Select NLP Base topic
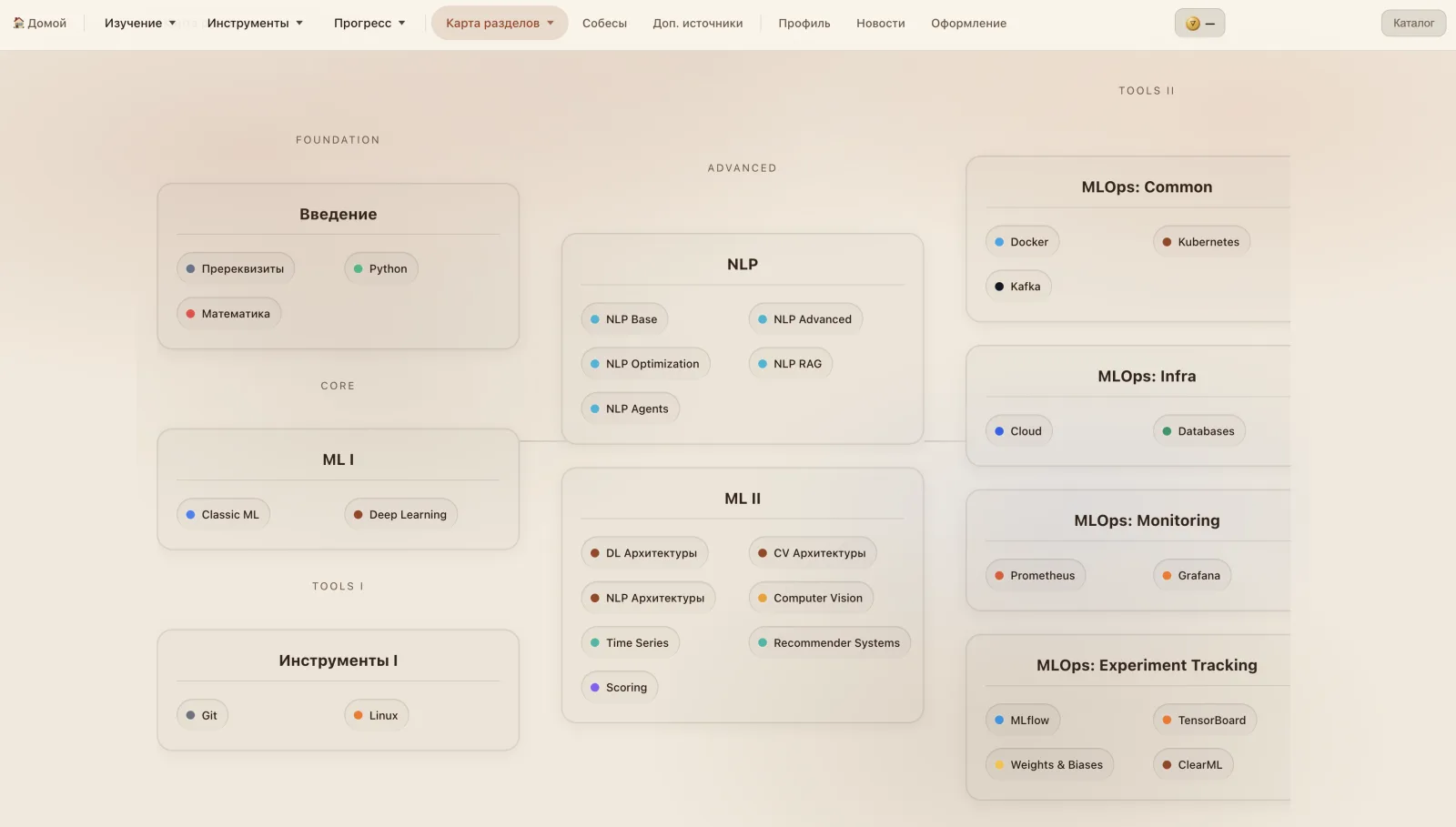This screenshot has width=1456, height=827. click(624, 318)
